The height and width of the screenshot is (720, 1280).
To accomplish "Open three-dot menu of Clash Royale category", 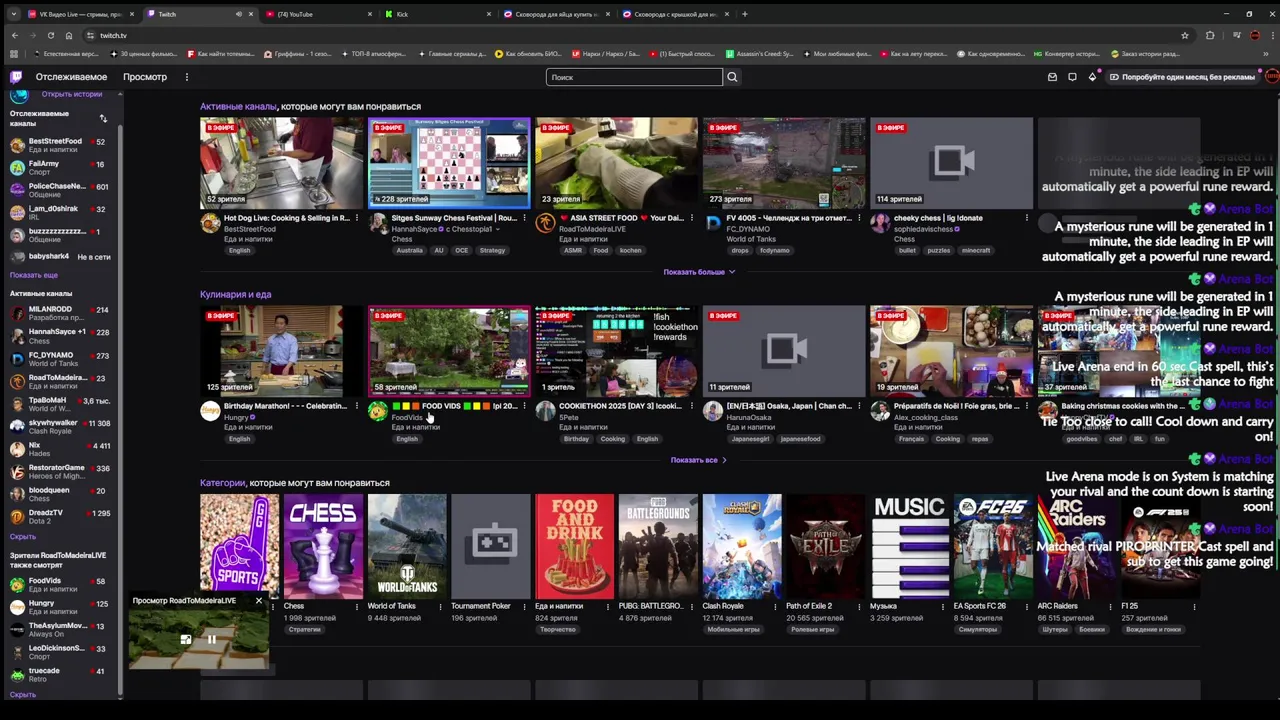I will 775,606.
